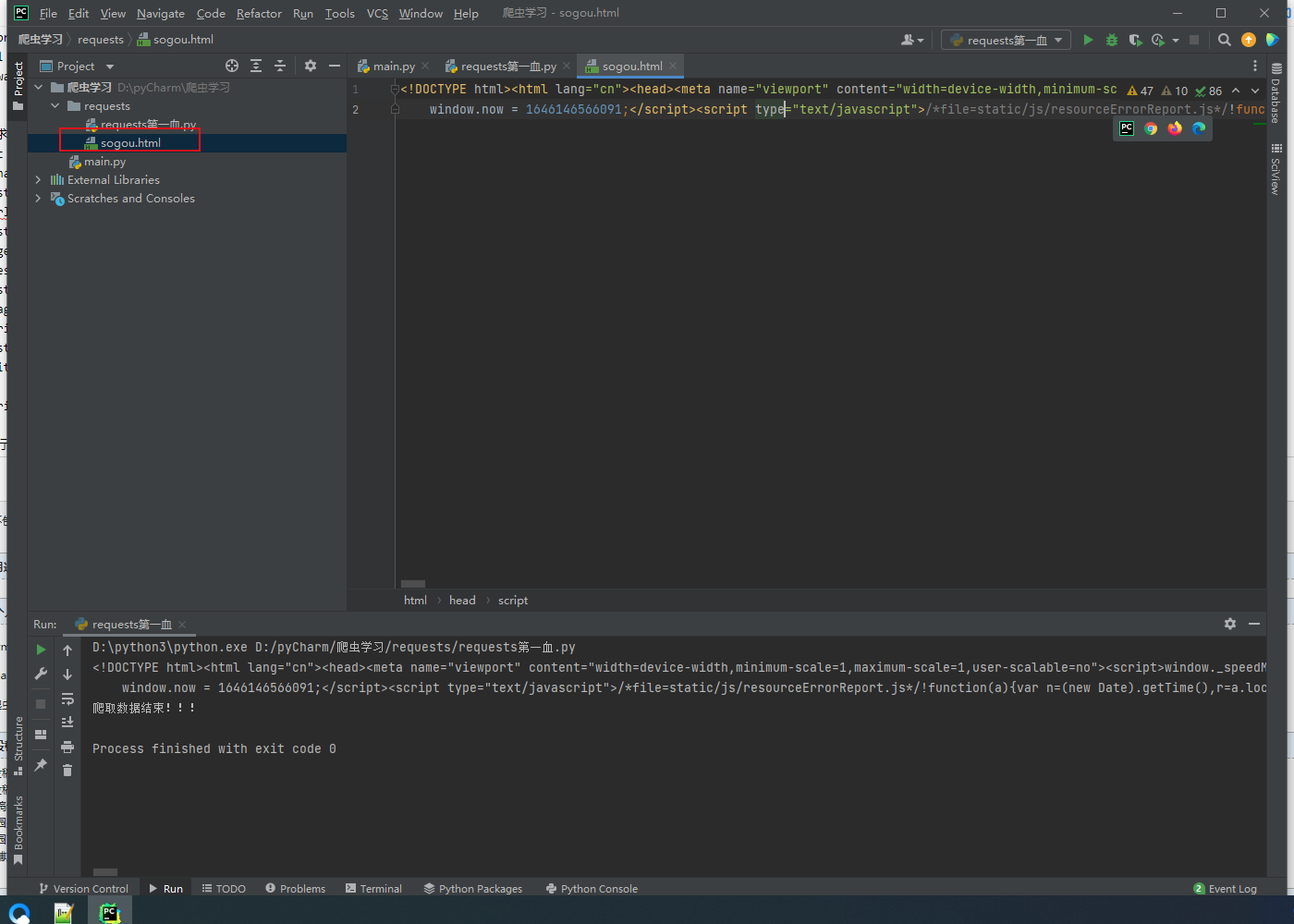1294x924 pixels.
Task: Click the Select Opened File target icon
Action: pyautogui.click(x=232, y=66)
